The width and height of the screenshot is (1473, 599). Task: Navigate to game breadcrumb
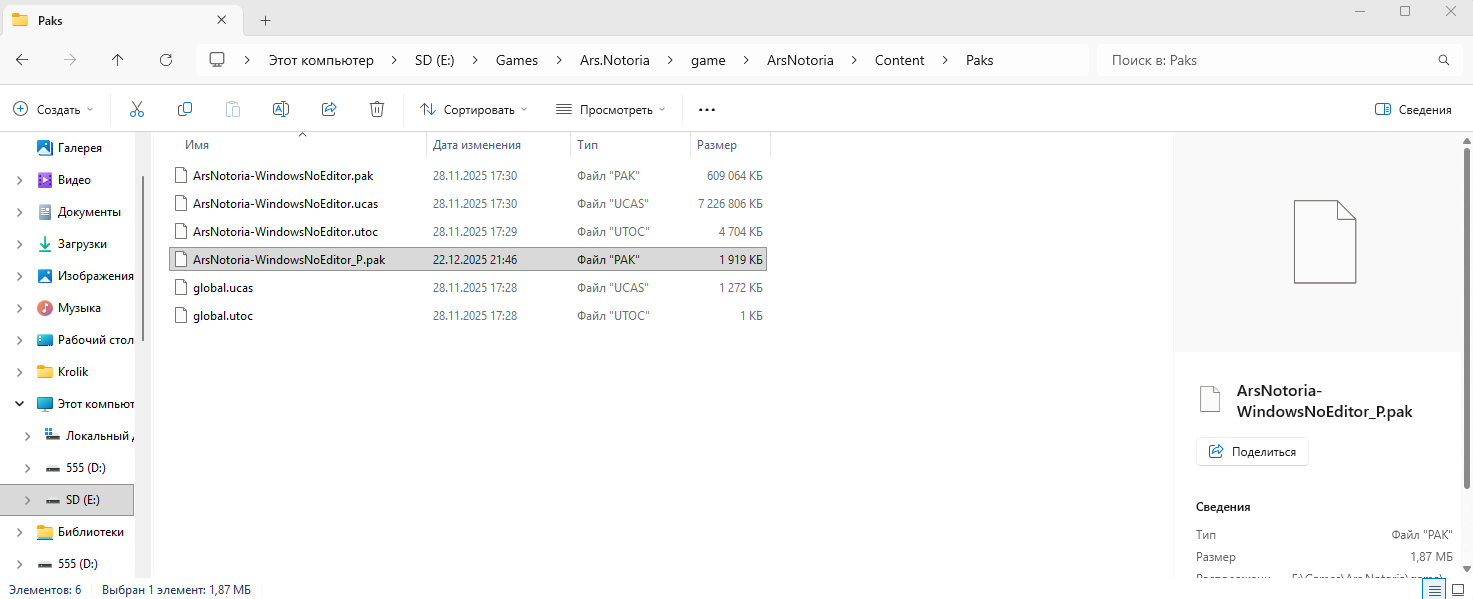(x=708, y=60)
